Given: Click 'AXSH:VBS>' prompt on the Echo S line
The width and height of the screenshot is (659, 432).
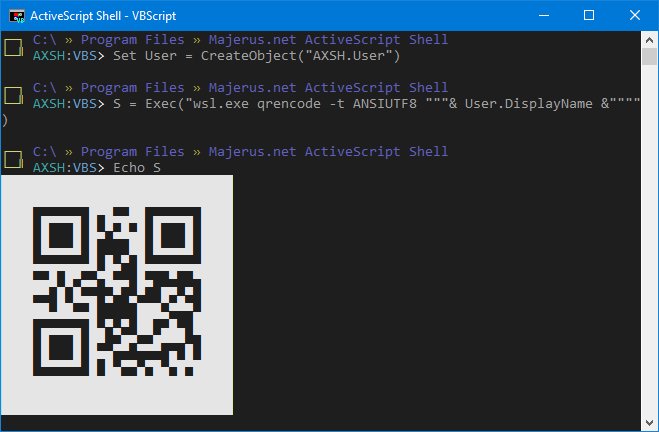Looking at the screenshot, I should 69,168.
